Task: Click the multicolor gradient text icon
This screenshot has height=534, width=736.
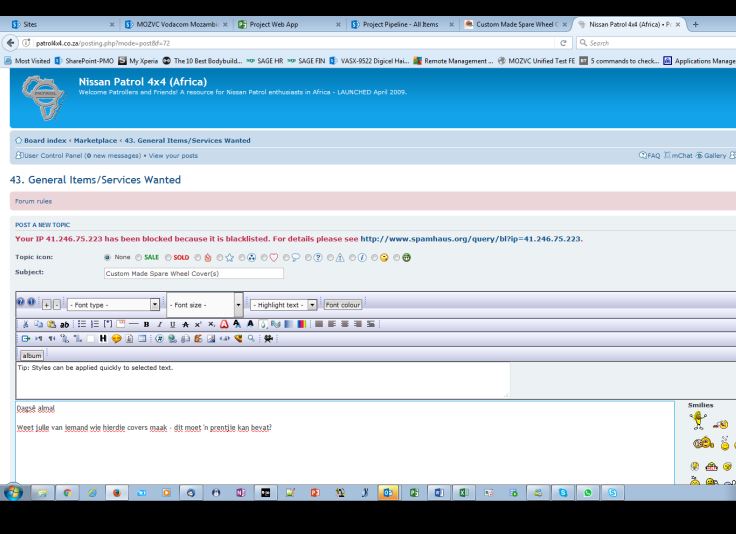Action: coord(301,324)
